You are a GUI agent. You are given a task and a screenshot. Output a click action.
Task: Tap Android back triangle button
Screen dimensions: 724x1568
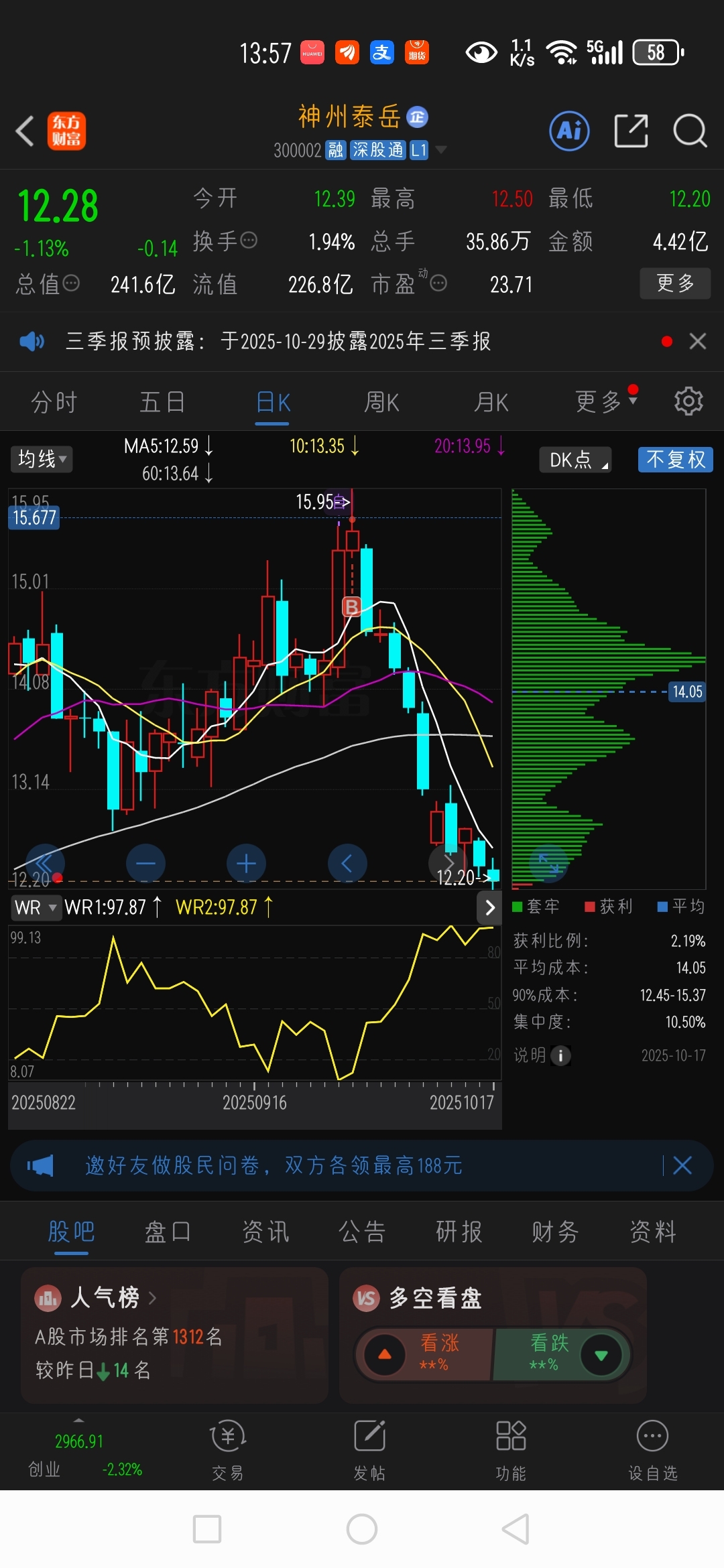[516, 1529]
